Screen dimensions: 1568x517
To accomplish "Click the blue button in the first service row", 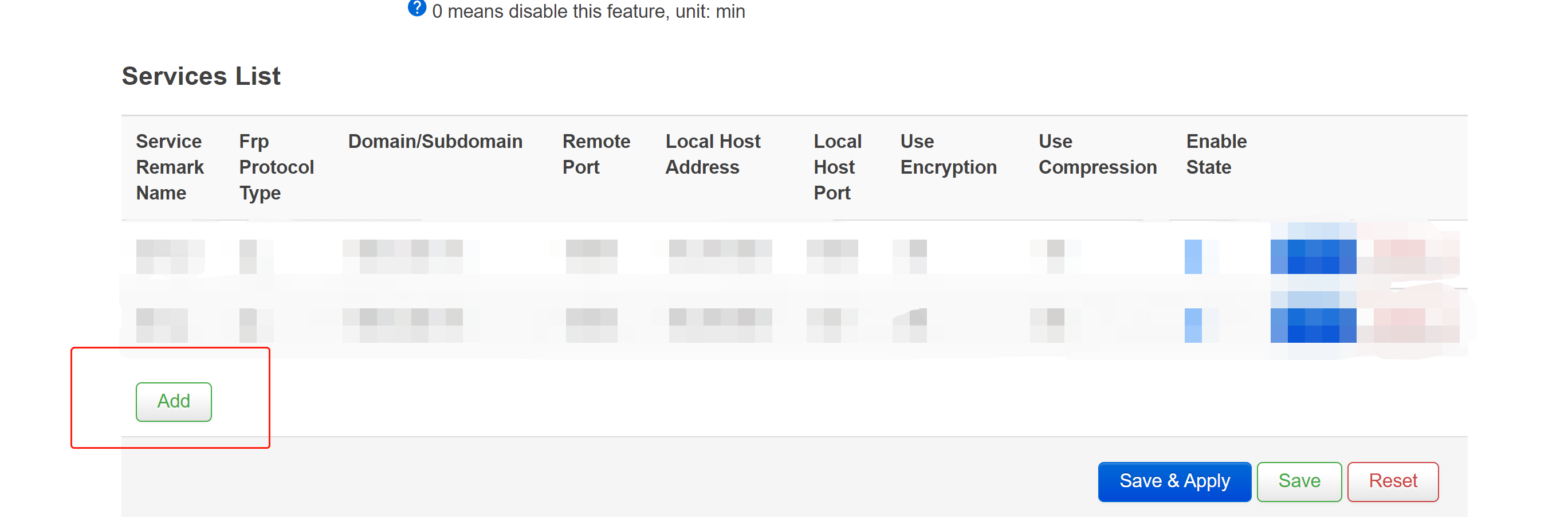I will tap(1313, 256).
